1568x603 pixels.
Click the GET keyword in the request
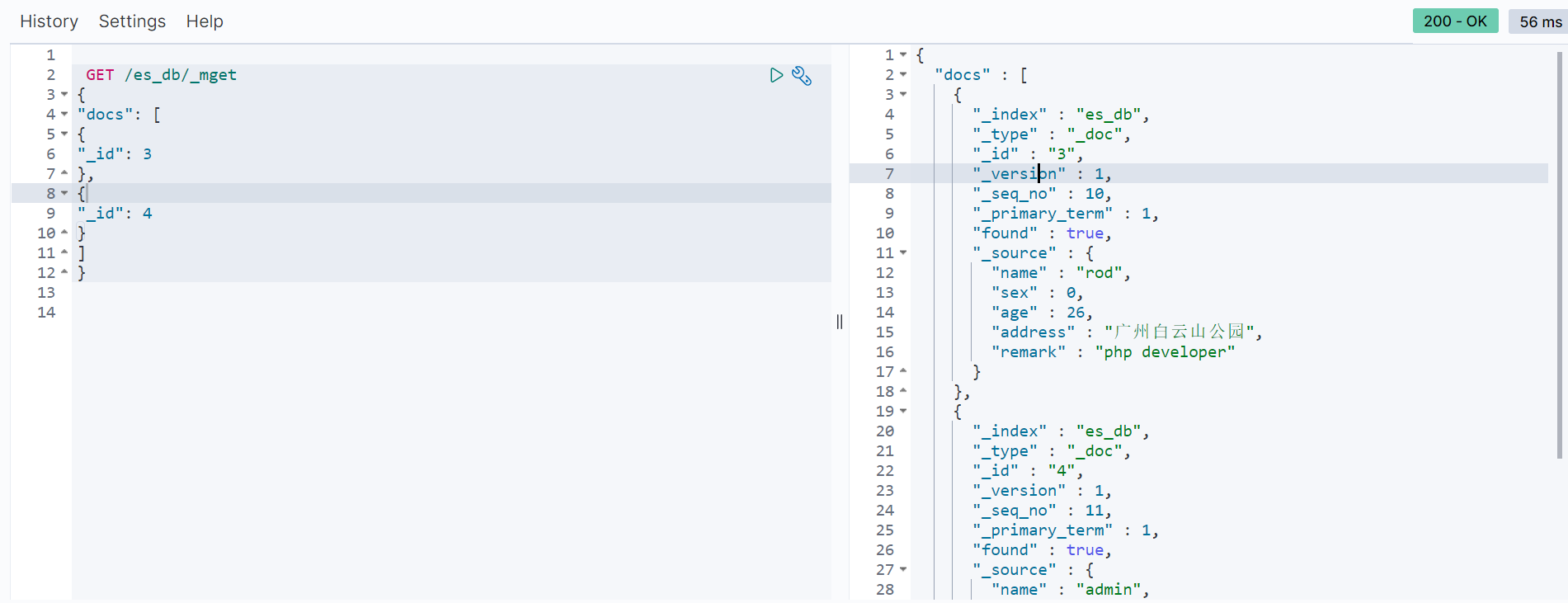click(x=100, y=75)
